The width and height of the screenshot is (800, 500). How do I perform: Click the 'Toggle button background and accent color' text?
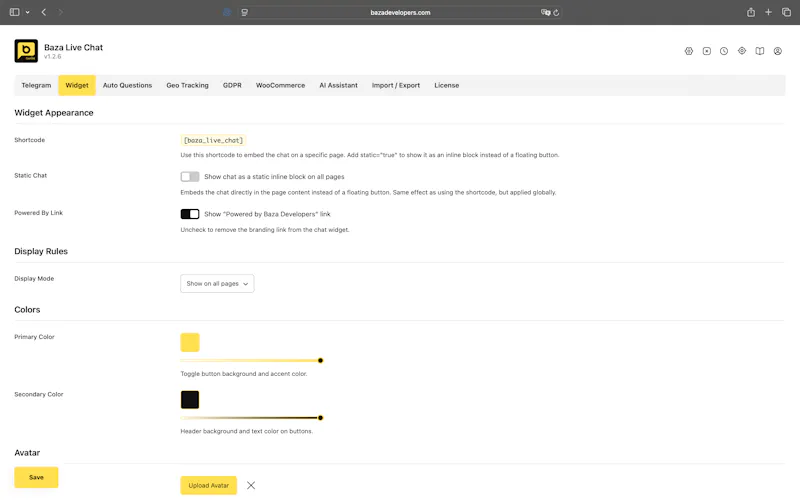tap(243, 374)
